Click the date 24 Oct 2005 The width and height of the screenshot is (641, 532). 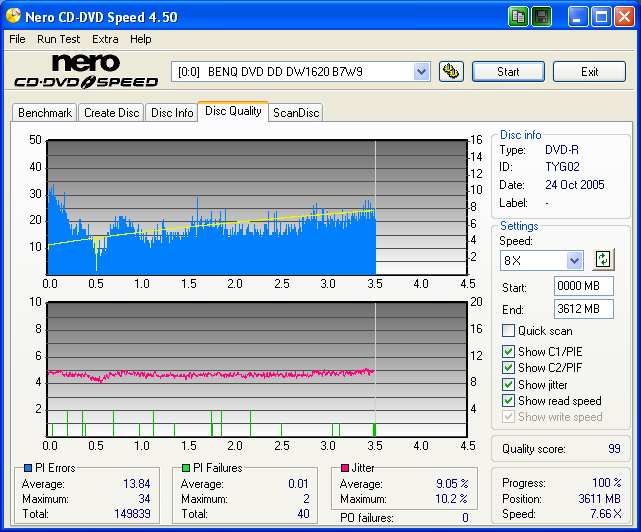point(575,185)
